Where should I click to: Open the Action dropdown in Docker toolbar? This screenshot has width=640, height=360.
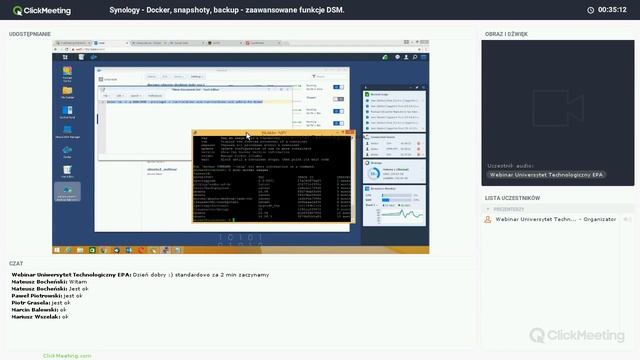179,76
